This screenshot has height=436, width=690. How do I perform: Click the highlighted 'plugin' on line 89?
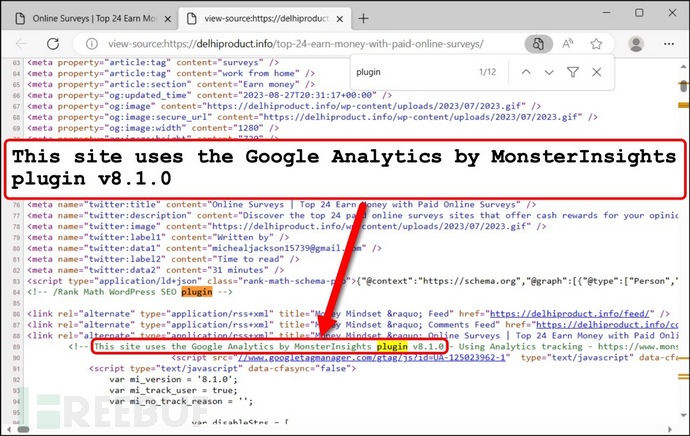pyautogui.click(x=392, y=346)
